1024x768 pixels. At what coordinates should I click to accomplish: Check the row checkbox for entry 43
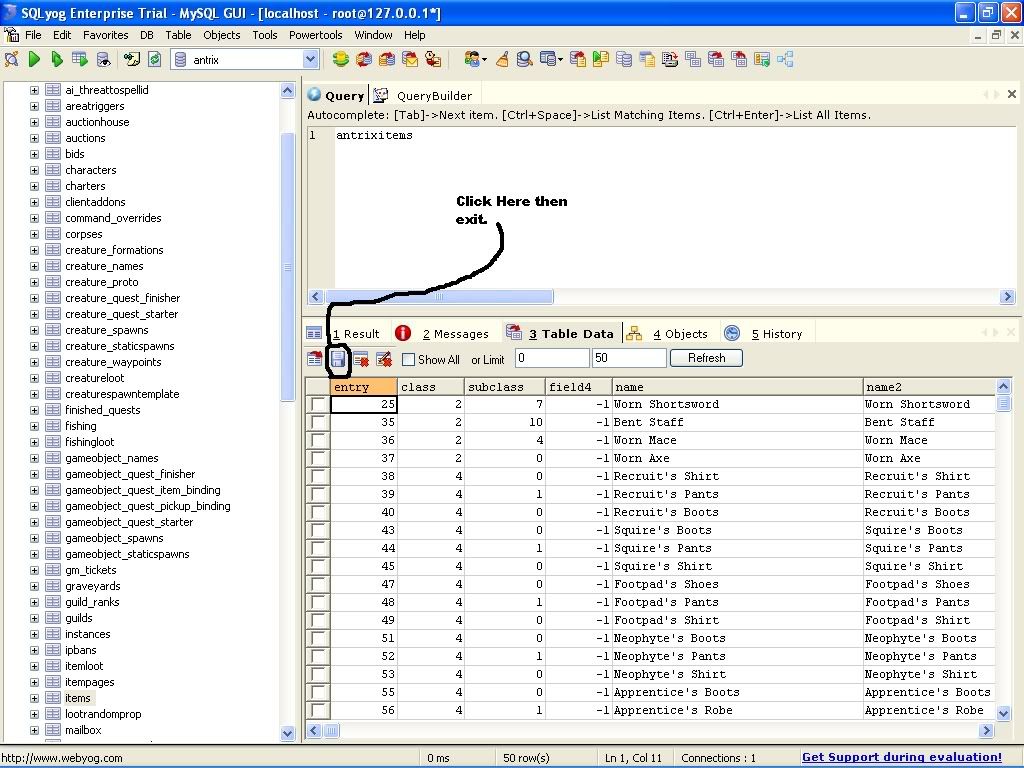click(x=318, y=530)
